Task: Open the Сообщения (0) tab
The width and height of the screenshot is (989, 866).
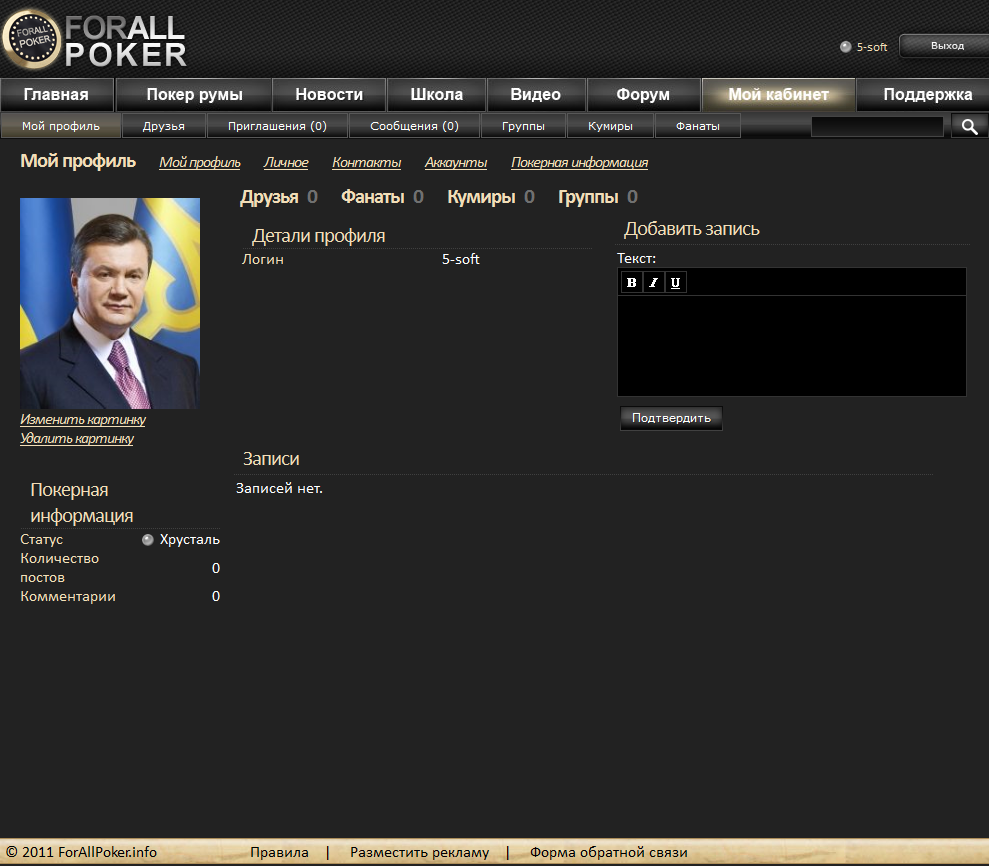Action: pos(414,126)
